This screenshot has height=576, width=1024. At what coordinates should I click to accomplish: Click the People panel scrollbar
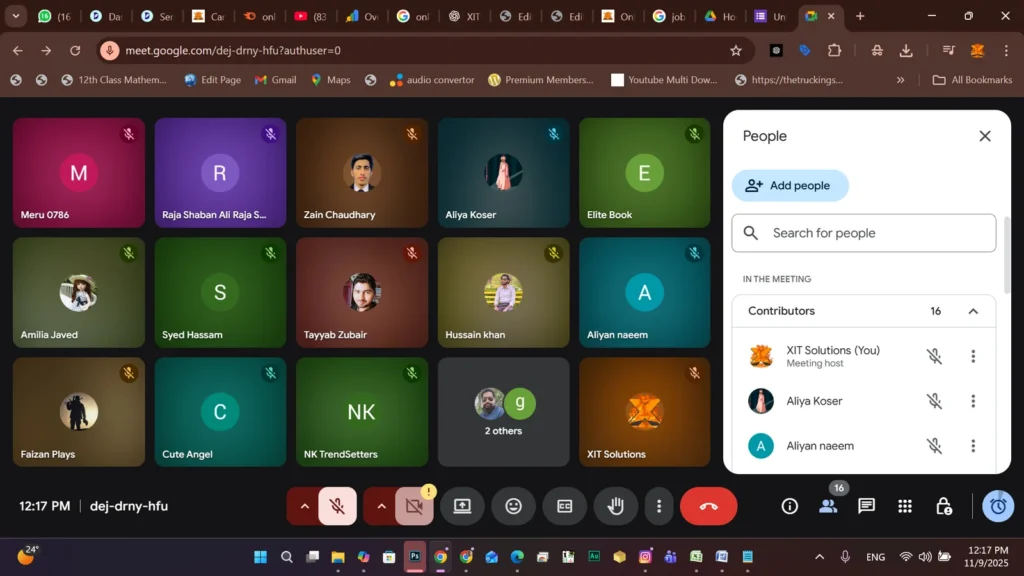click(1006, 250)
